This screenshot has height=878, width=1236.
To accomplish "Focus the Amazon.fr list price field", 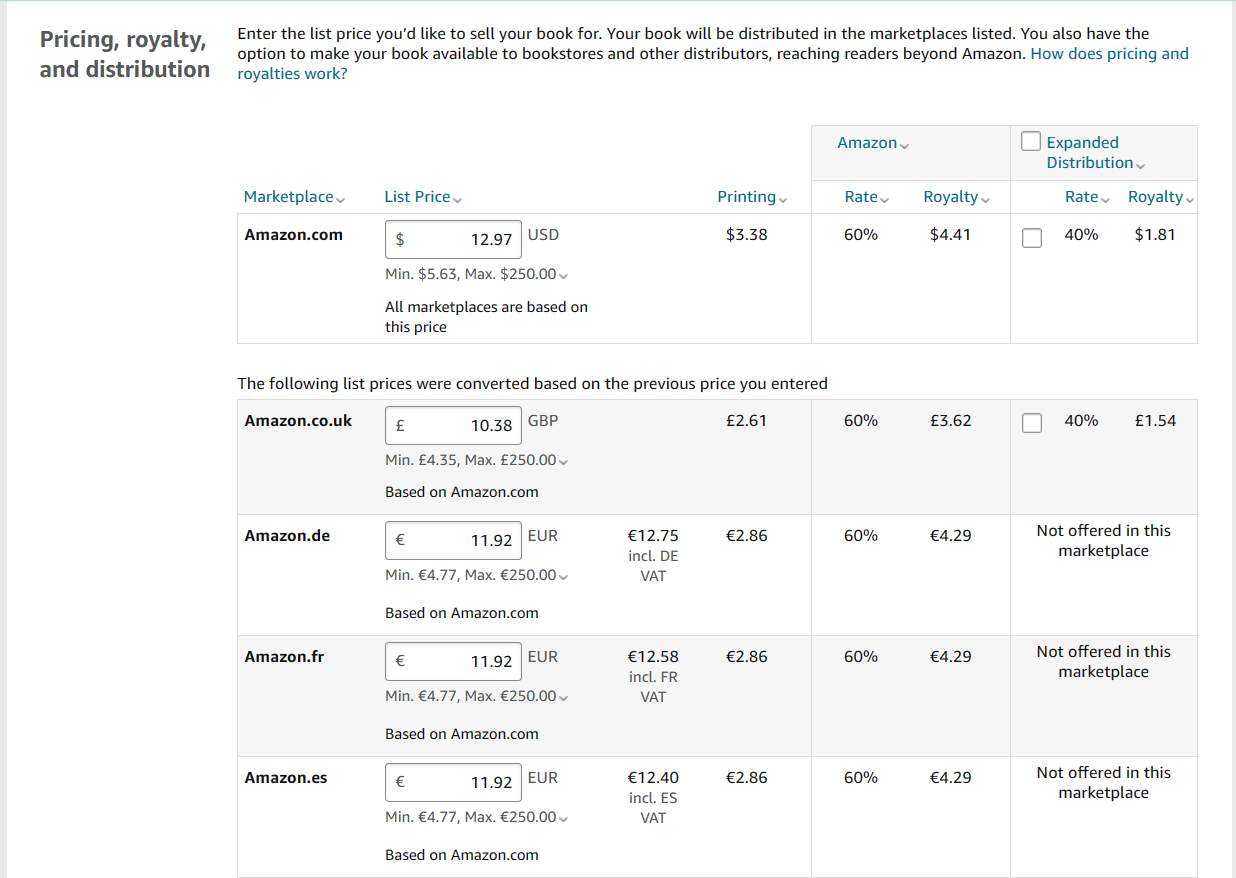I will tap(453, 661).
